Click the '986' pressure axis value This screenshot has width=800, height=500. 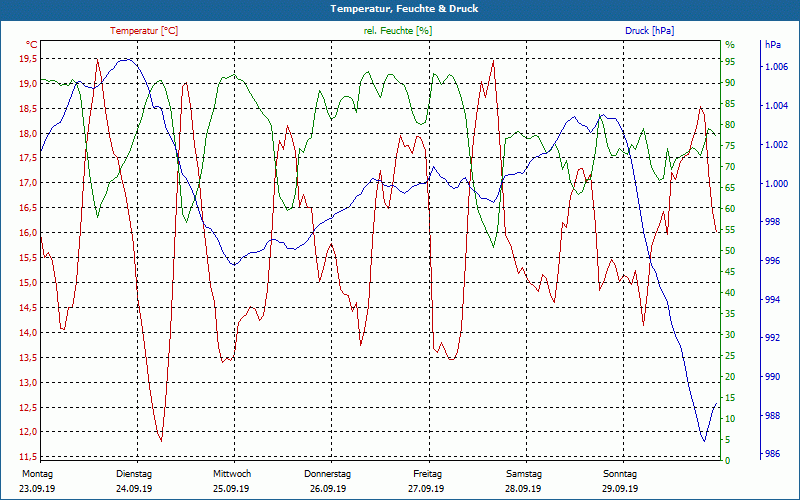(x=773, y=454)
